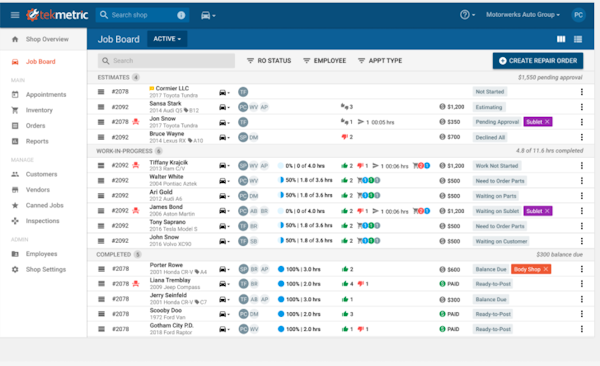Click the Appointments calendar icon

point(15,95)
